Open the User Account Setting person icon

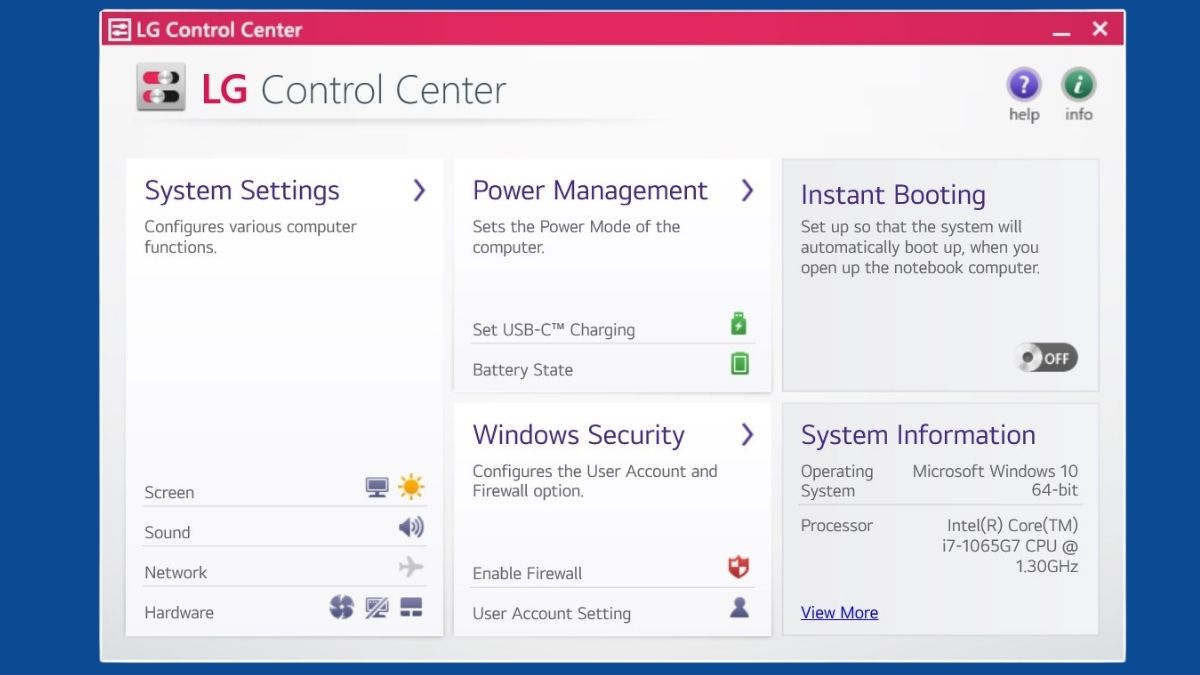739,607
